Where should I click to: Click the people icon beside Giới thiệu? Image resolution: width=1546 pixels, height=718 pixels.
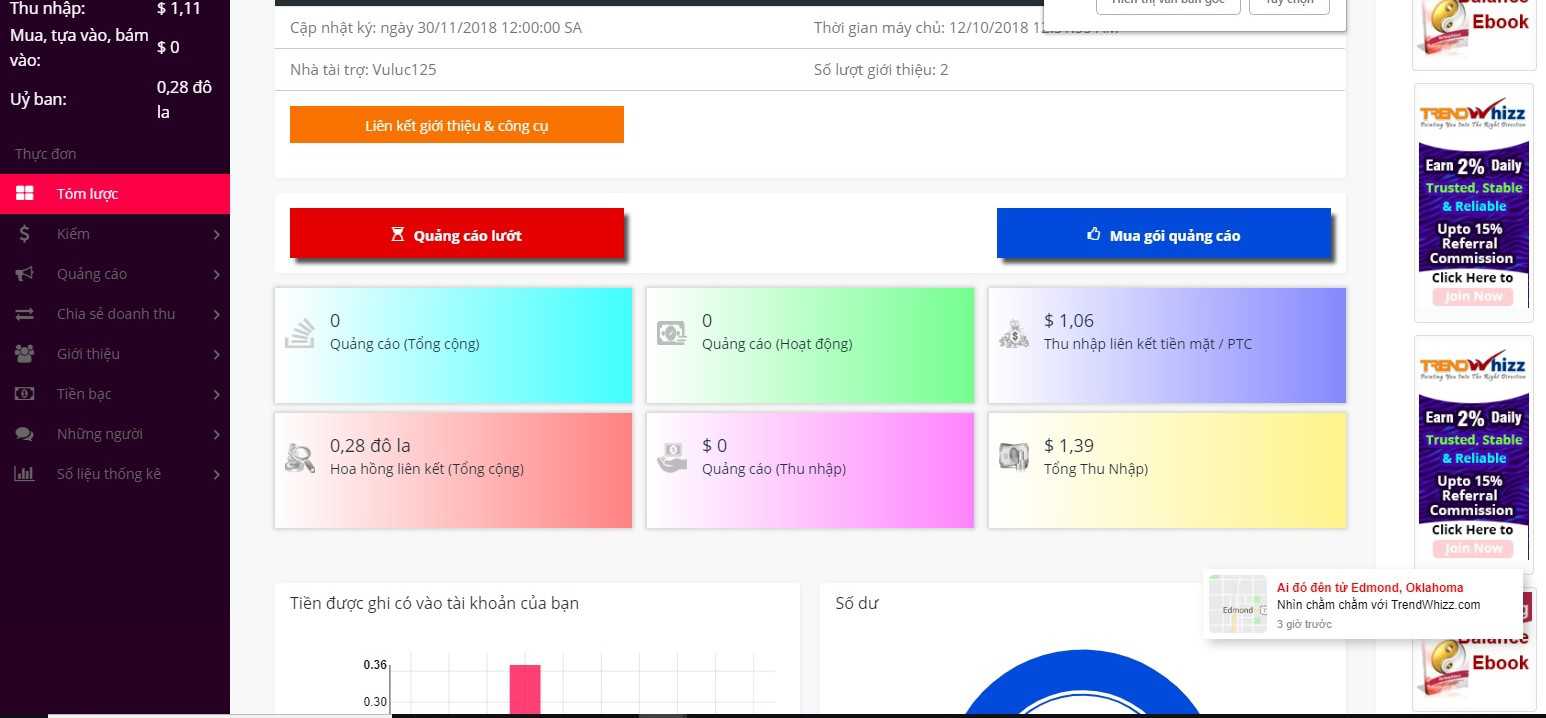pyautogui.click(x=24, y=354)
